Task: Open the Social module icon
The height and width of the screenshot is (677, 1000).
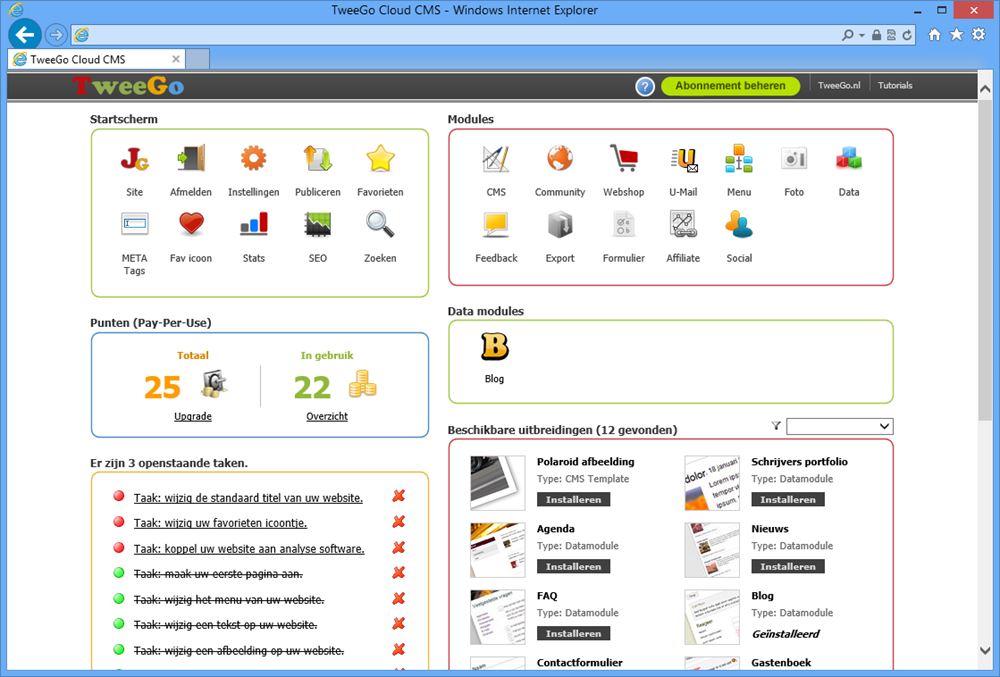Action: (x=739, y=224)
